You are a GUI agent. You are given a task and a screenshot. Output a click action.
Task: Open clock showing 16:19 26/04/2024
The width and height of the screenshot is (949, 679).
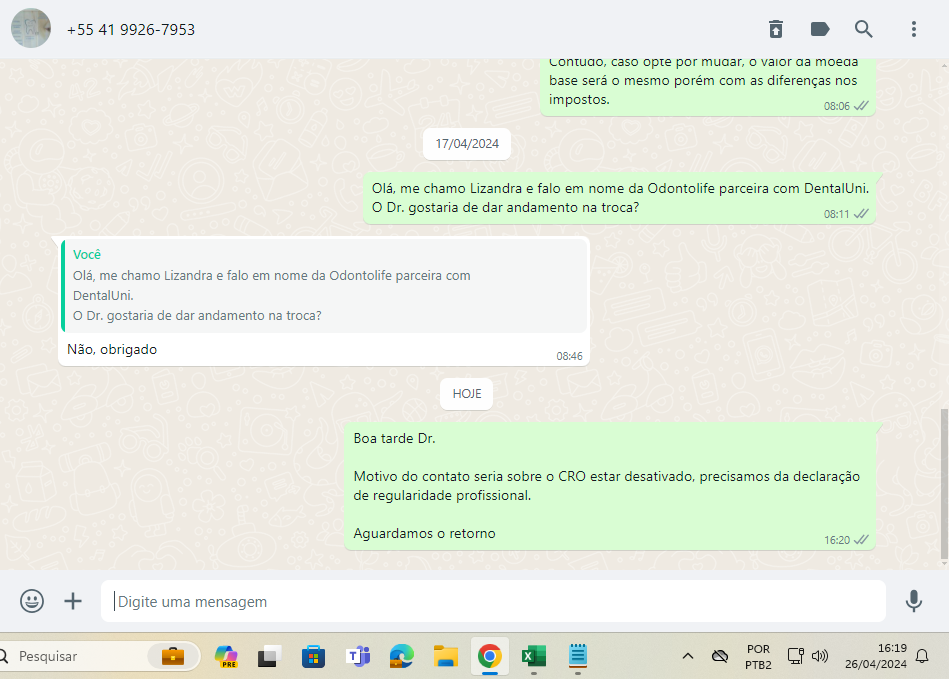pos(876,656)
